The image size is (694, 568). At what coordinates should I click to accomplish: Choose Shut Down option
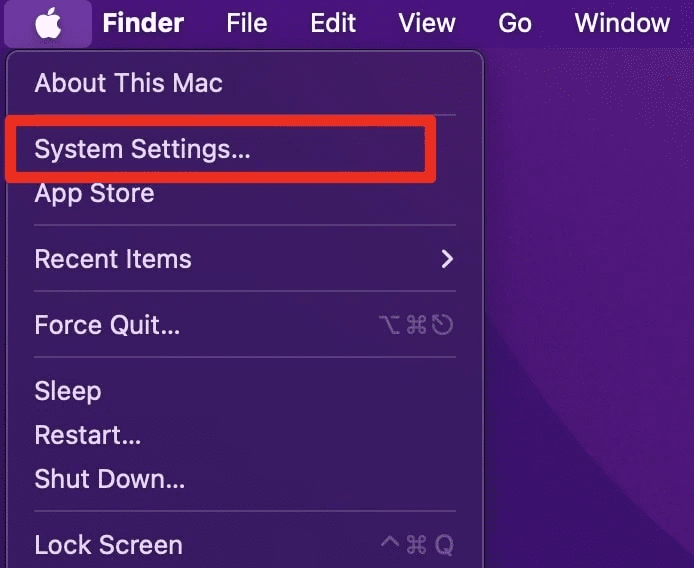point(110,479)
